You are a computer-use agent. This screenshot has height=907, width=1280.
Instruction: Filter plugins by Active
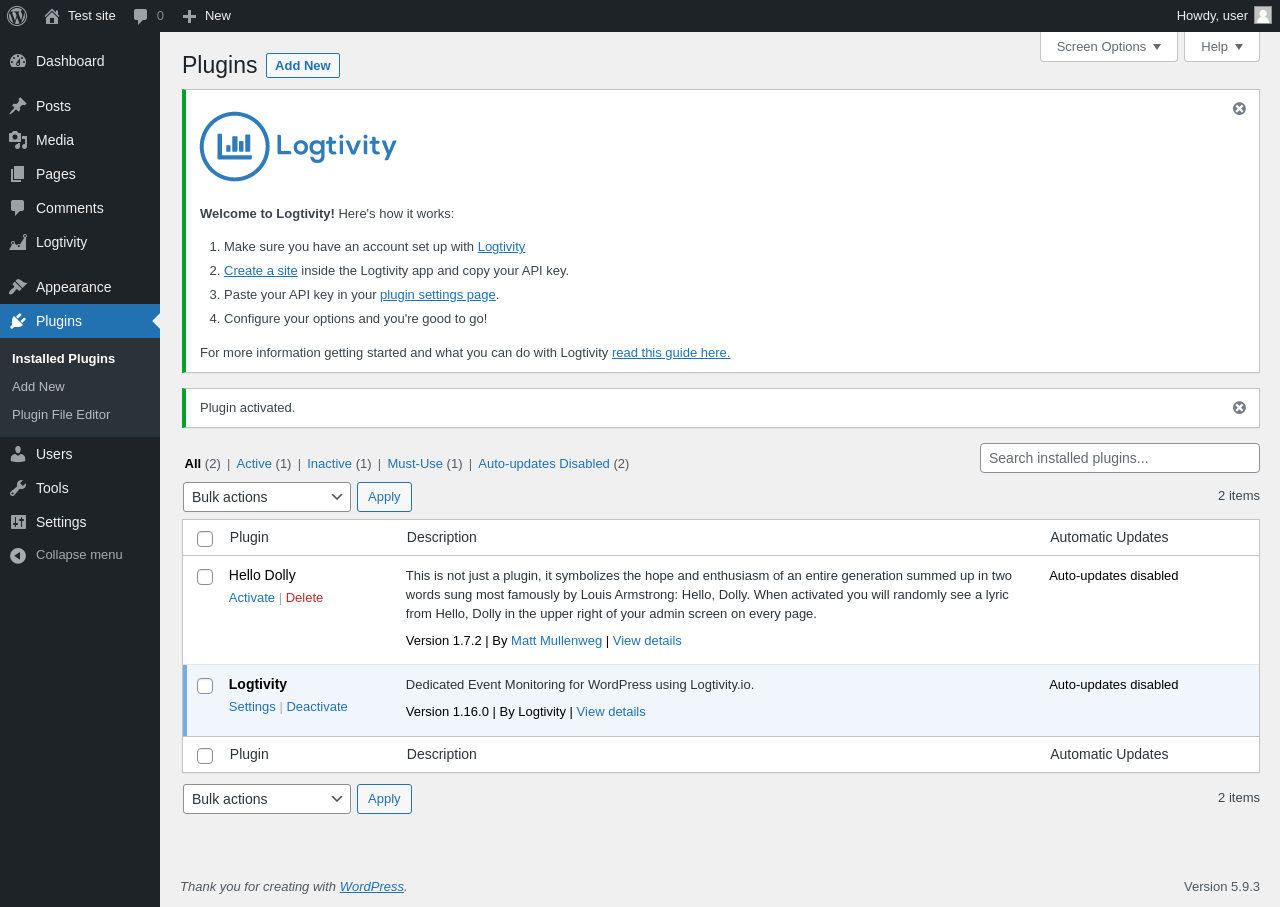(254, 463)
